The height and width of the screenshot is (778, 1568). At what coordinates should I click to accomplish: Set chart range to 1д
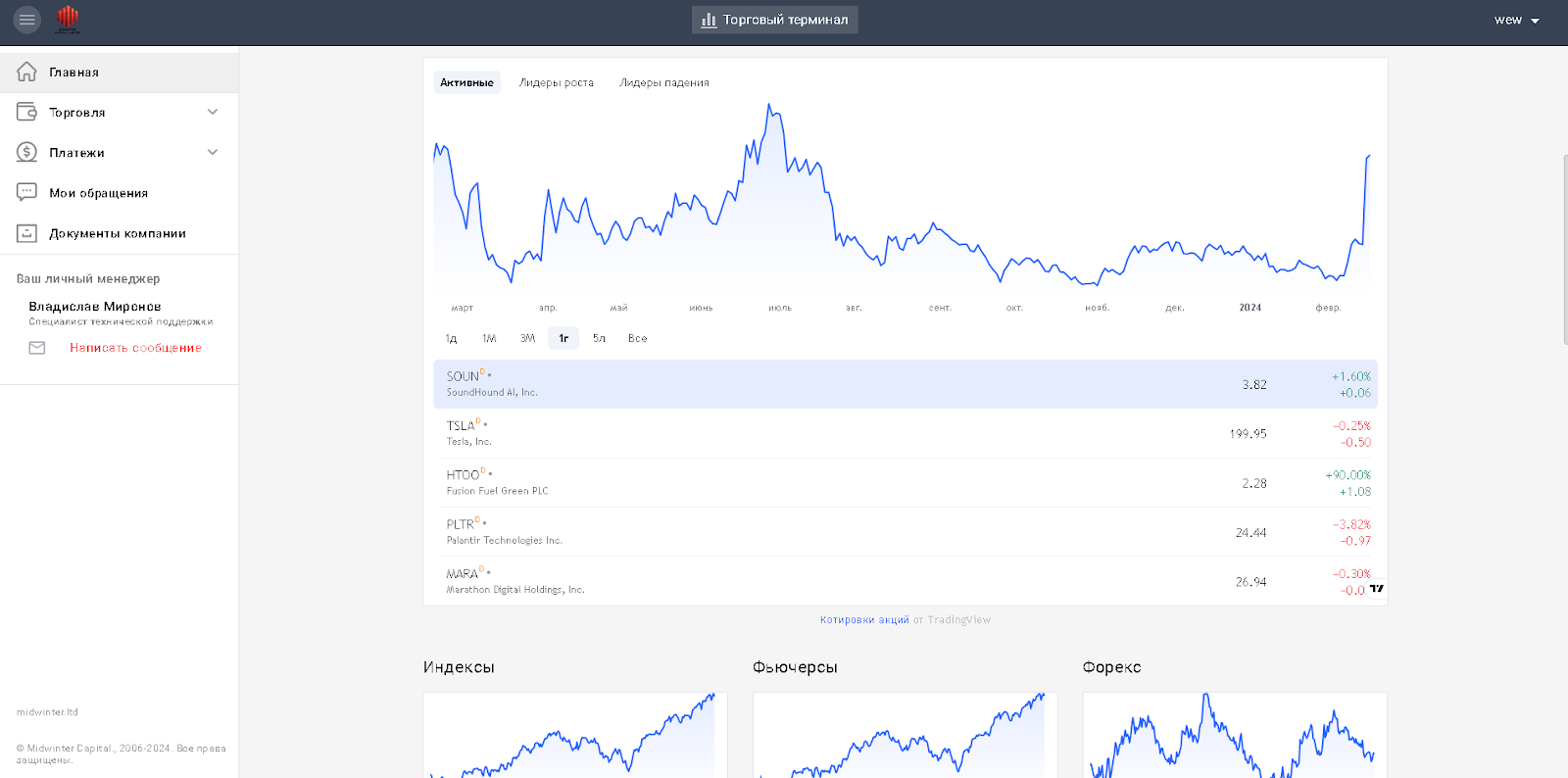pos(451,338)
